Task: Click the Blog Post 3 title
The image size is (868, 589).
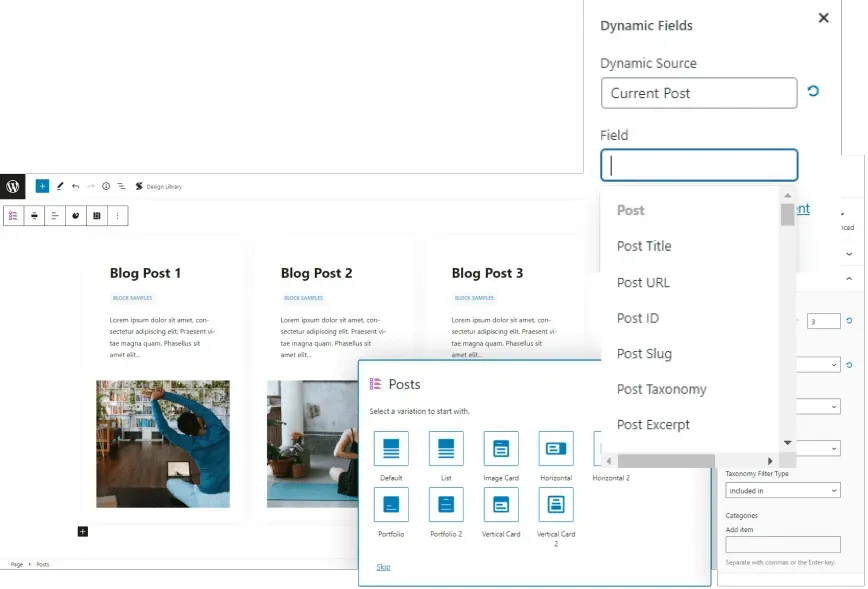Action: (x=487, y=273)
